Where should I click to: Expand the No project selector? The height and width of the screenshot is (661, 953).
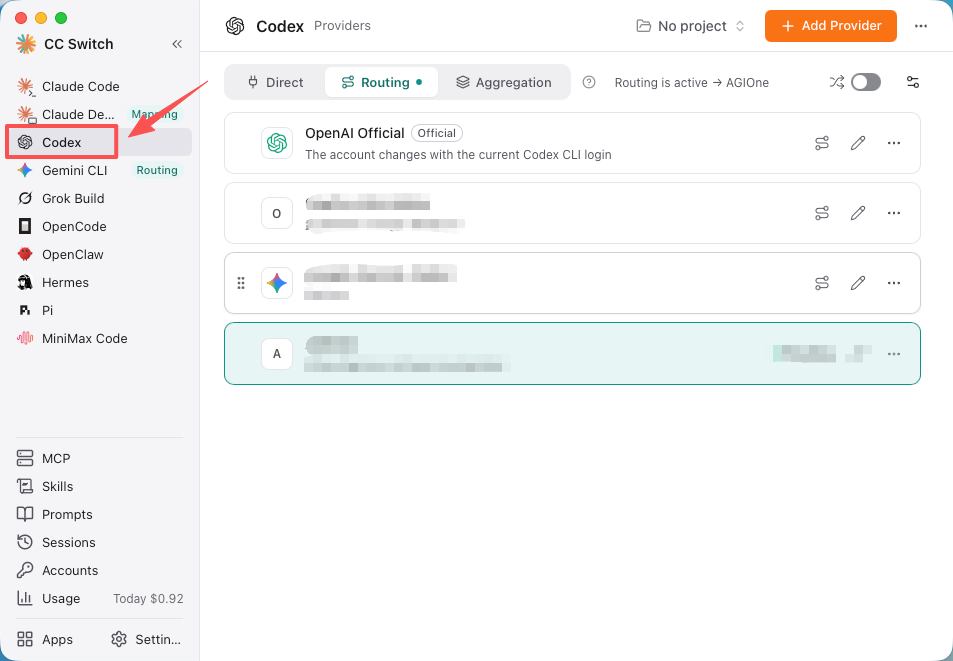(690, 26)
